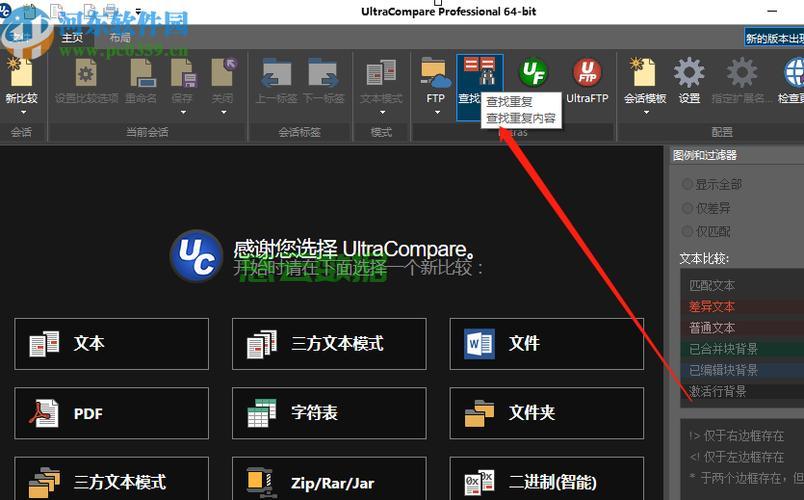Expand the New compare (新比较) dropdown

point(19,112)
